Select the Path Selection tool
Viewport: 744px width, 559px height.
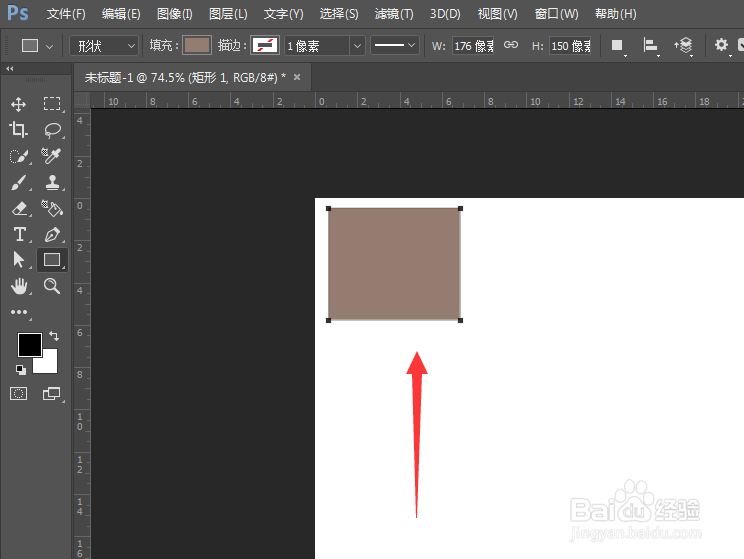click(19, 260)
